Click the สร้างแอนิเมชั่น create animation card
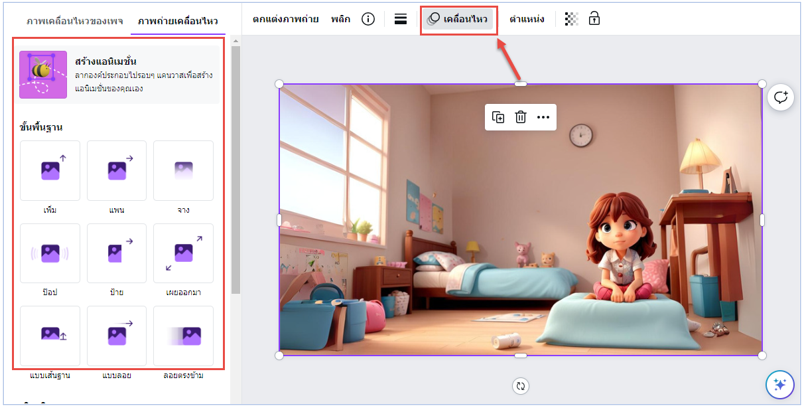This screenshot has height=407, width=804. tap(118, 75)
